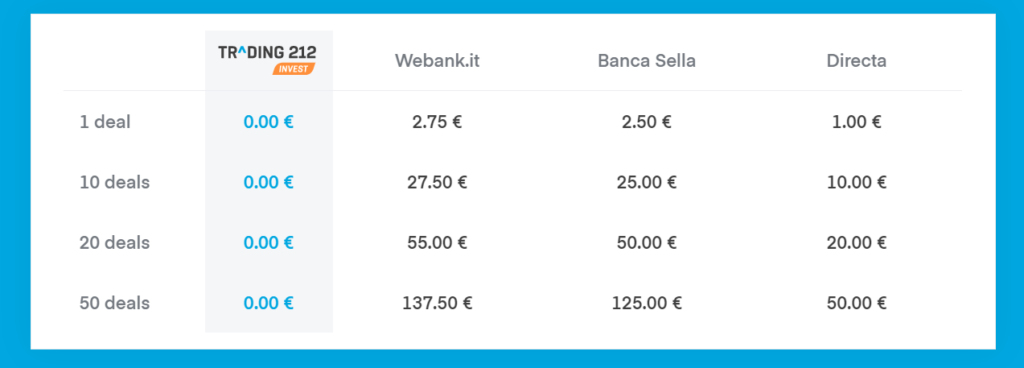This screenshot has width=1024, height=368.
Task: Click the Directa 20.00 € value
Action: [857, 243]
